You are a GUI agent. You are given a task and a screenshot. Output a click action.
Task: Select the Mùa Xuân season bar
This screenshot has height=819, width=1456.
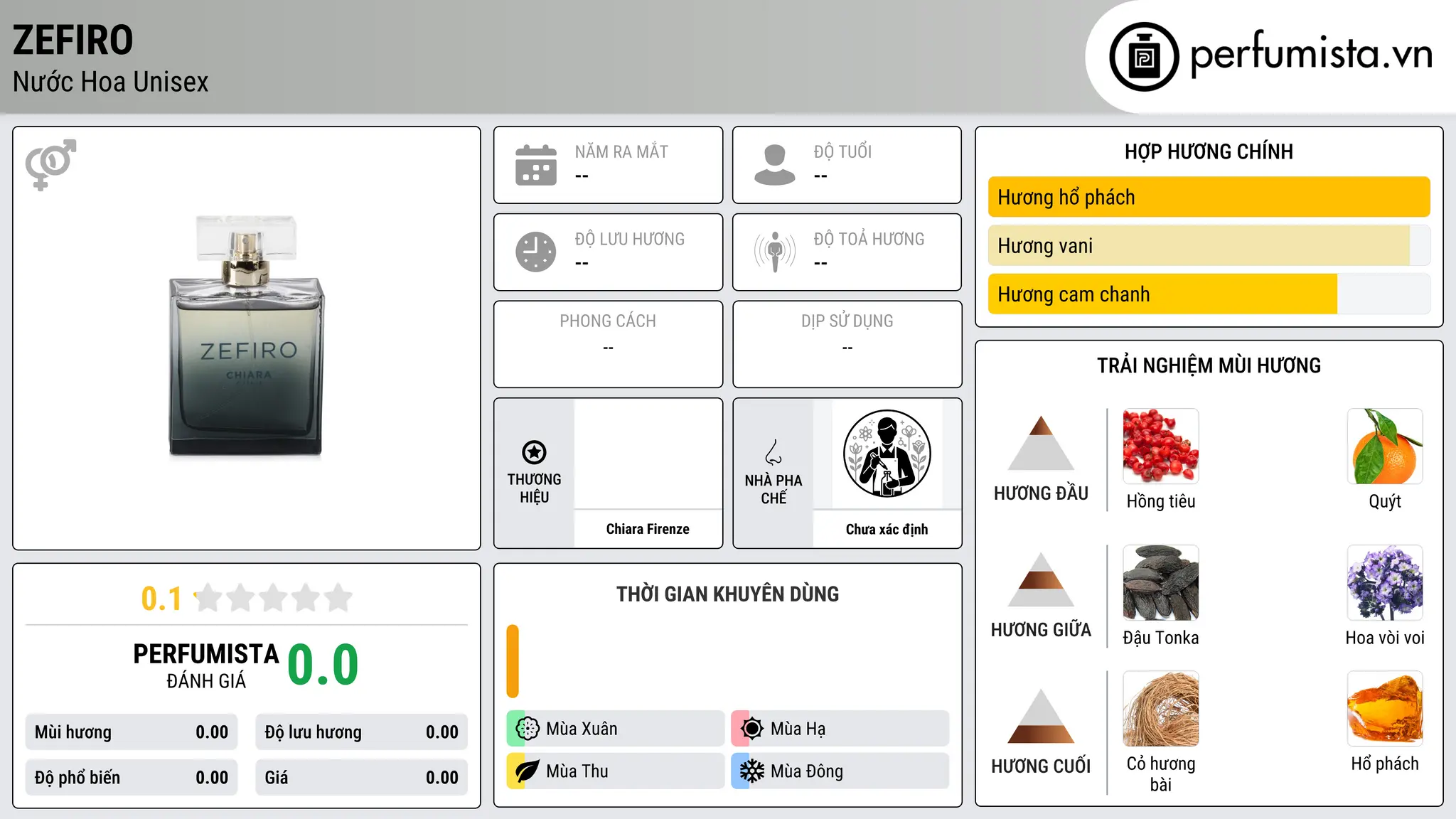pos(616,729)
